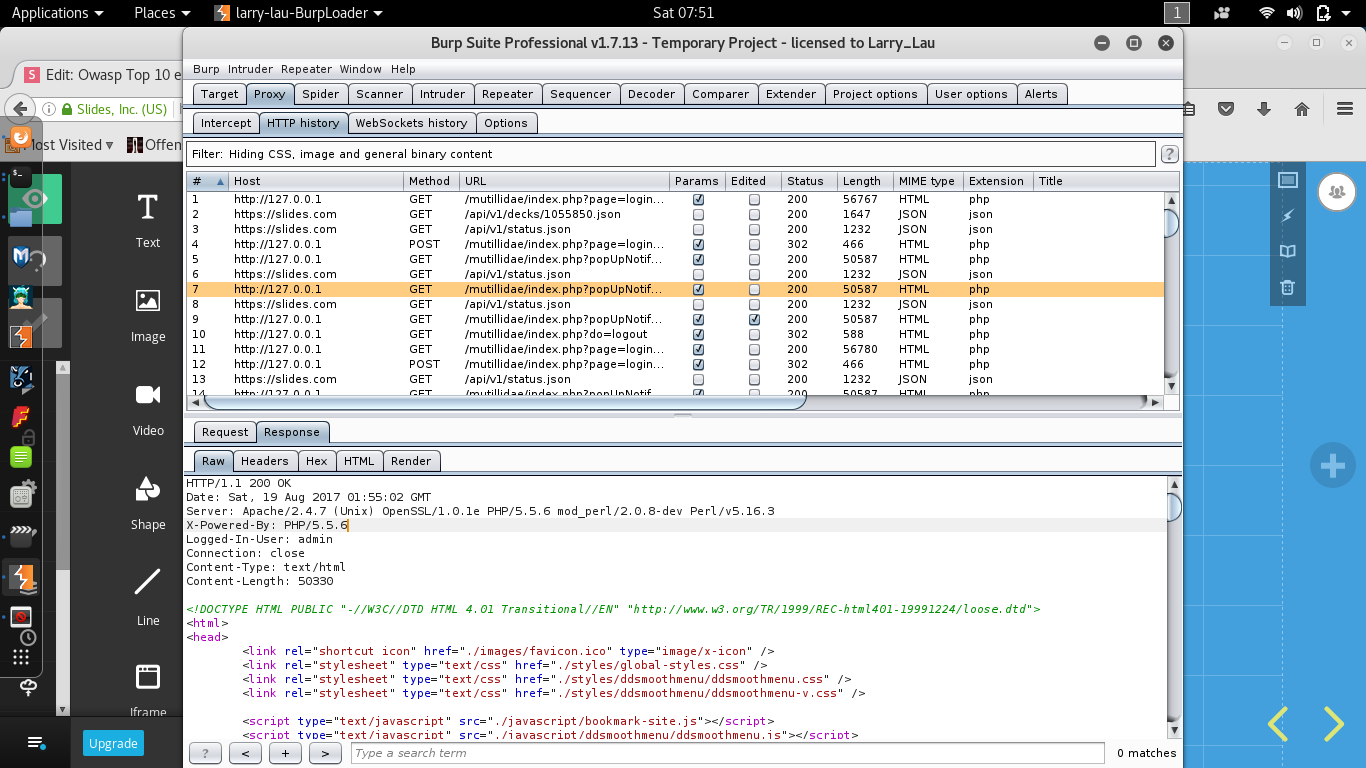Screen dimensions: 1366x768
Task: Open the Firefox hamburger menu
Action: click(1346, 109)
